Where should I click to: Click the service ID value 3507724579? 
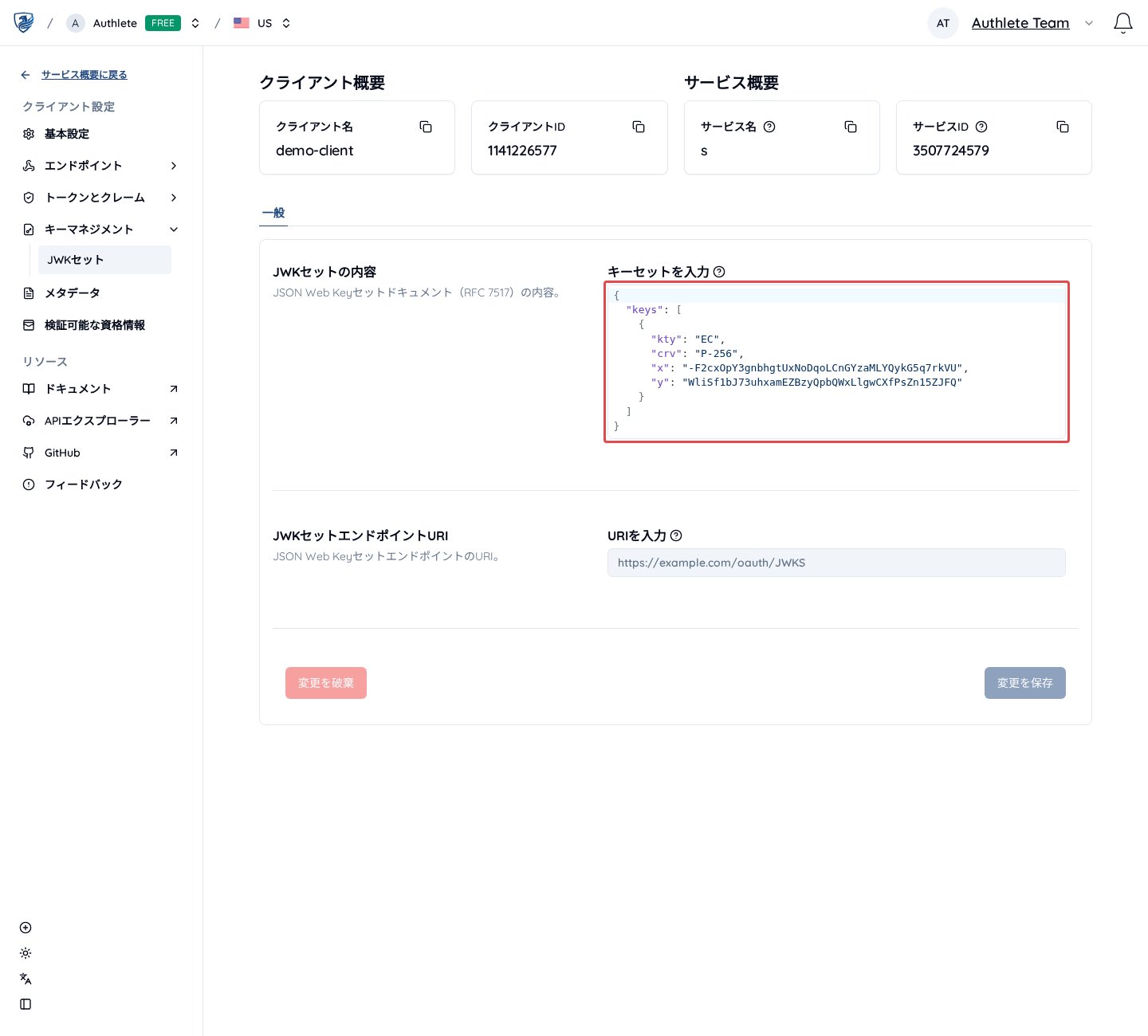pos(951,151)
